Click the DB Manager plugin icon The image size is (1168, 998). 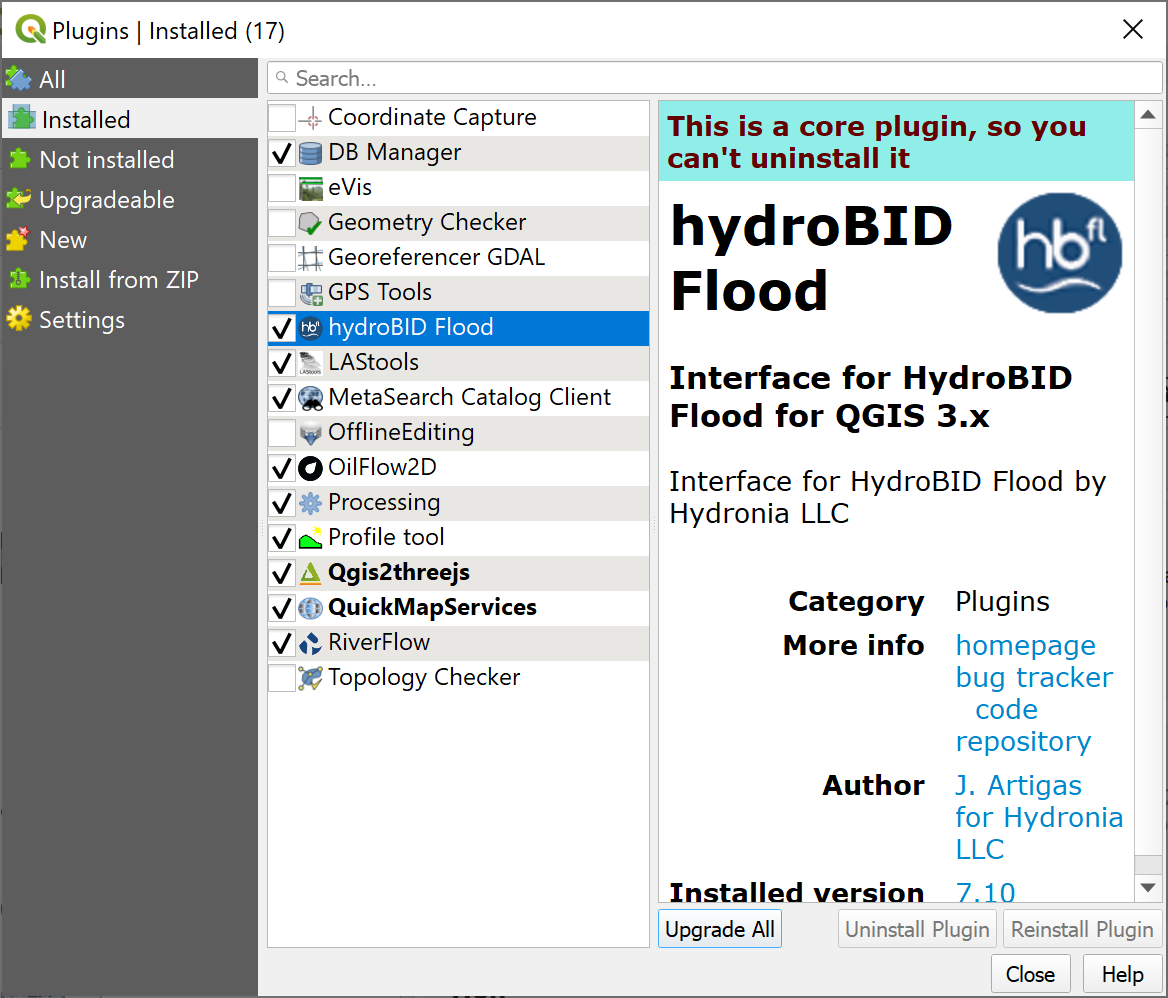tap(311, 153)
